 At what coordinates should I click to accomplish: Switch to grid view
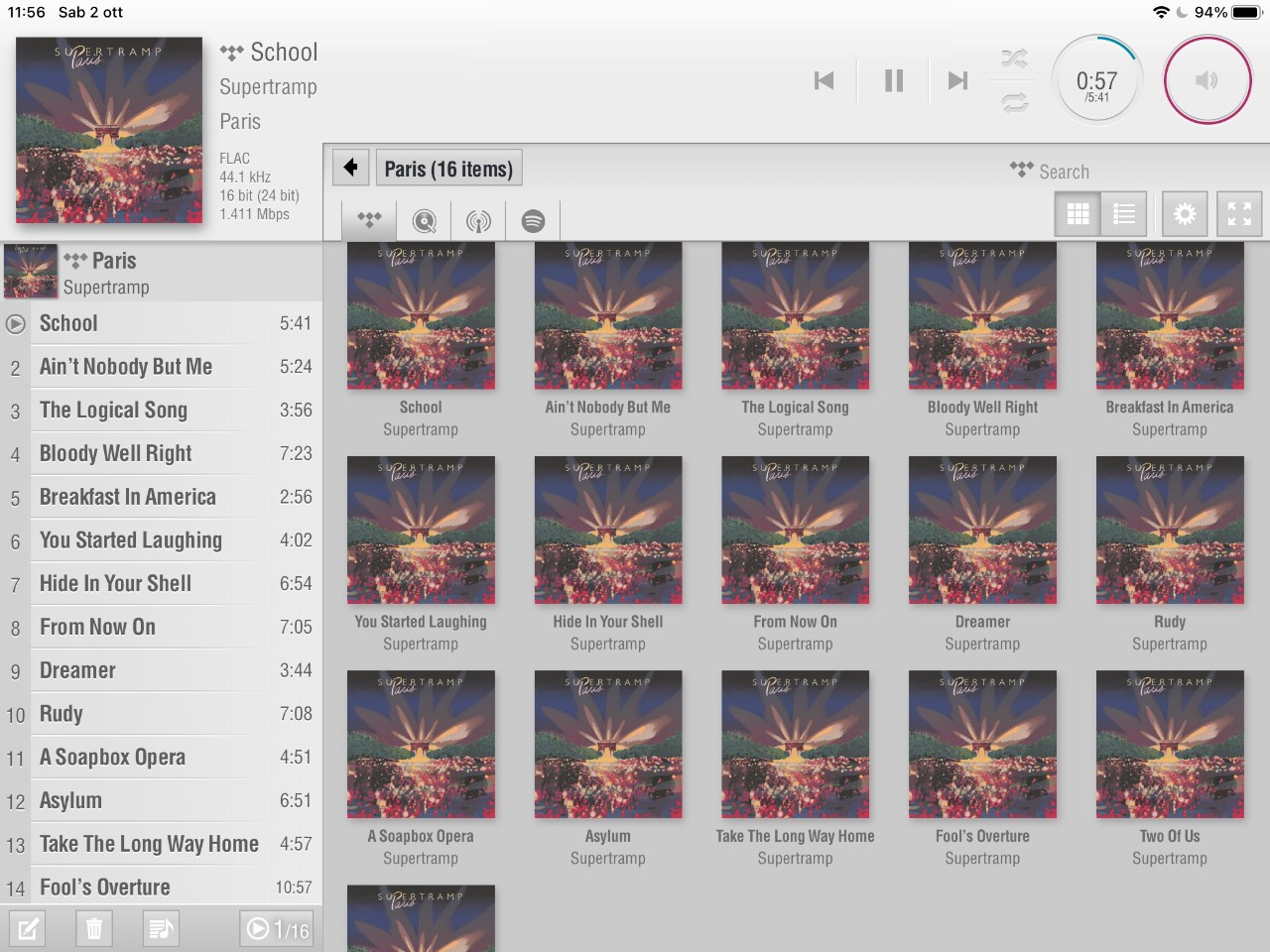point(1078,213)
